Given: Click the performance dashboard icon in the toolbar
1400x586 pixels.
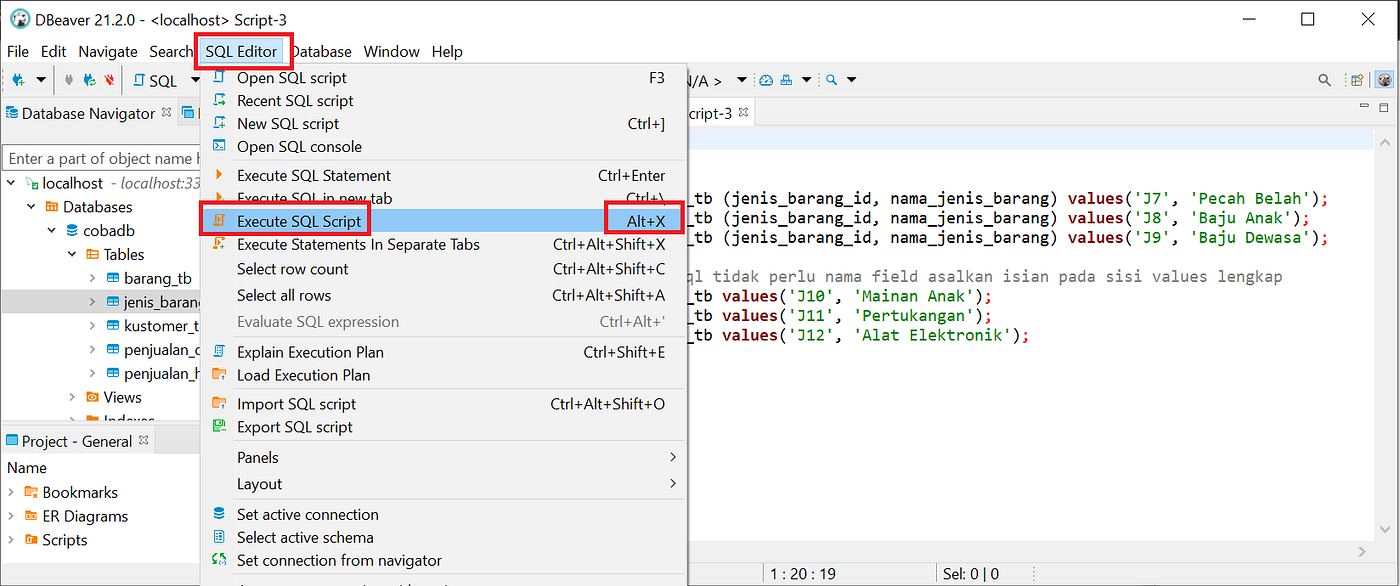Looking at the screenshot, I should coord(766,79).
